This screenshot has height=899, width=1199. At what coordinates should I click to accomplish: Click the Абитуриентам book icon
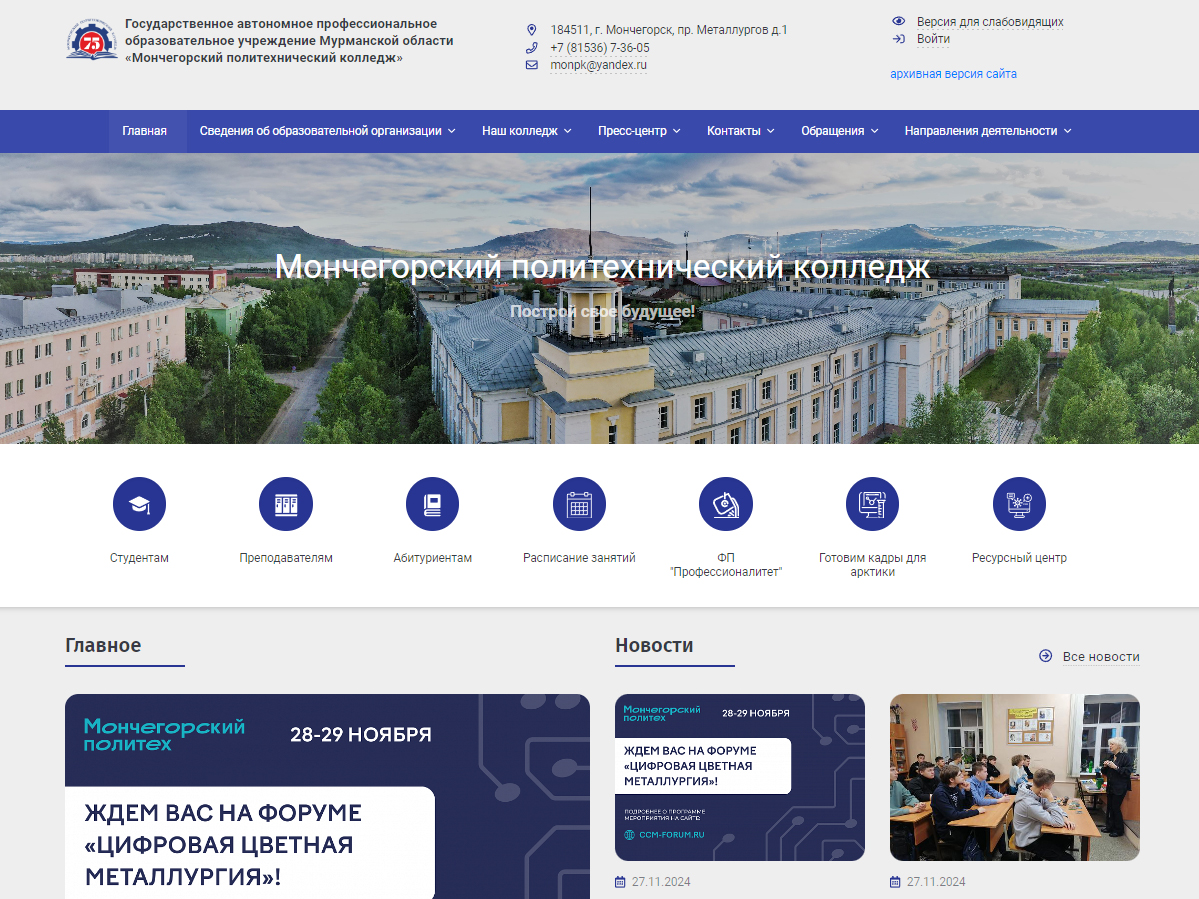click(432, 503)
